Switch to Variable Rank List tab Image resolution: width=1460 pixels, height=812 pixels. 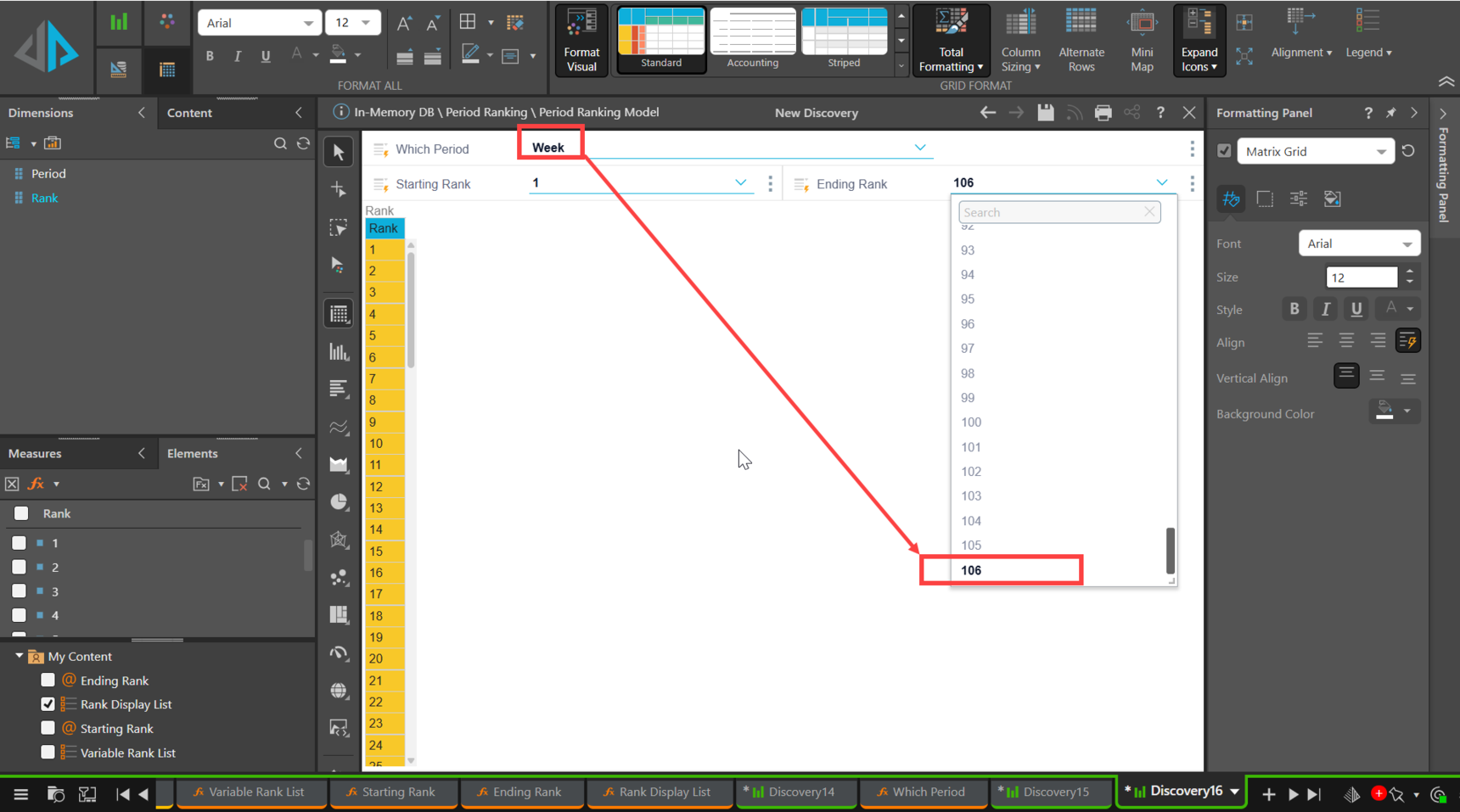point(251,792)
